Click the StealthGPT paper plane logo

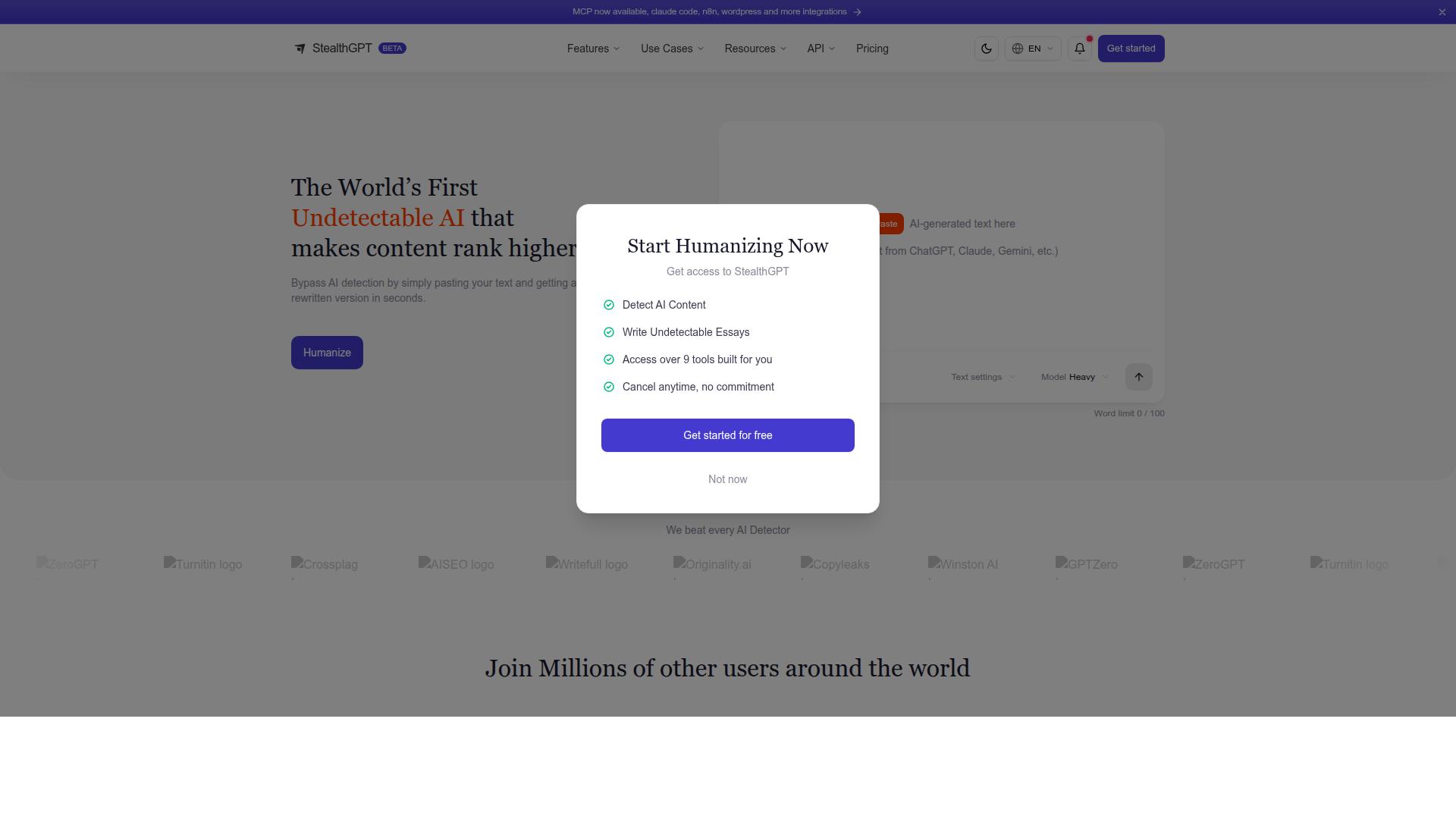click(300, 49)
